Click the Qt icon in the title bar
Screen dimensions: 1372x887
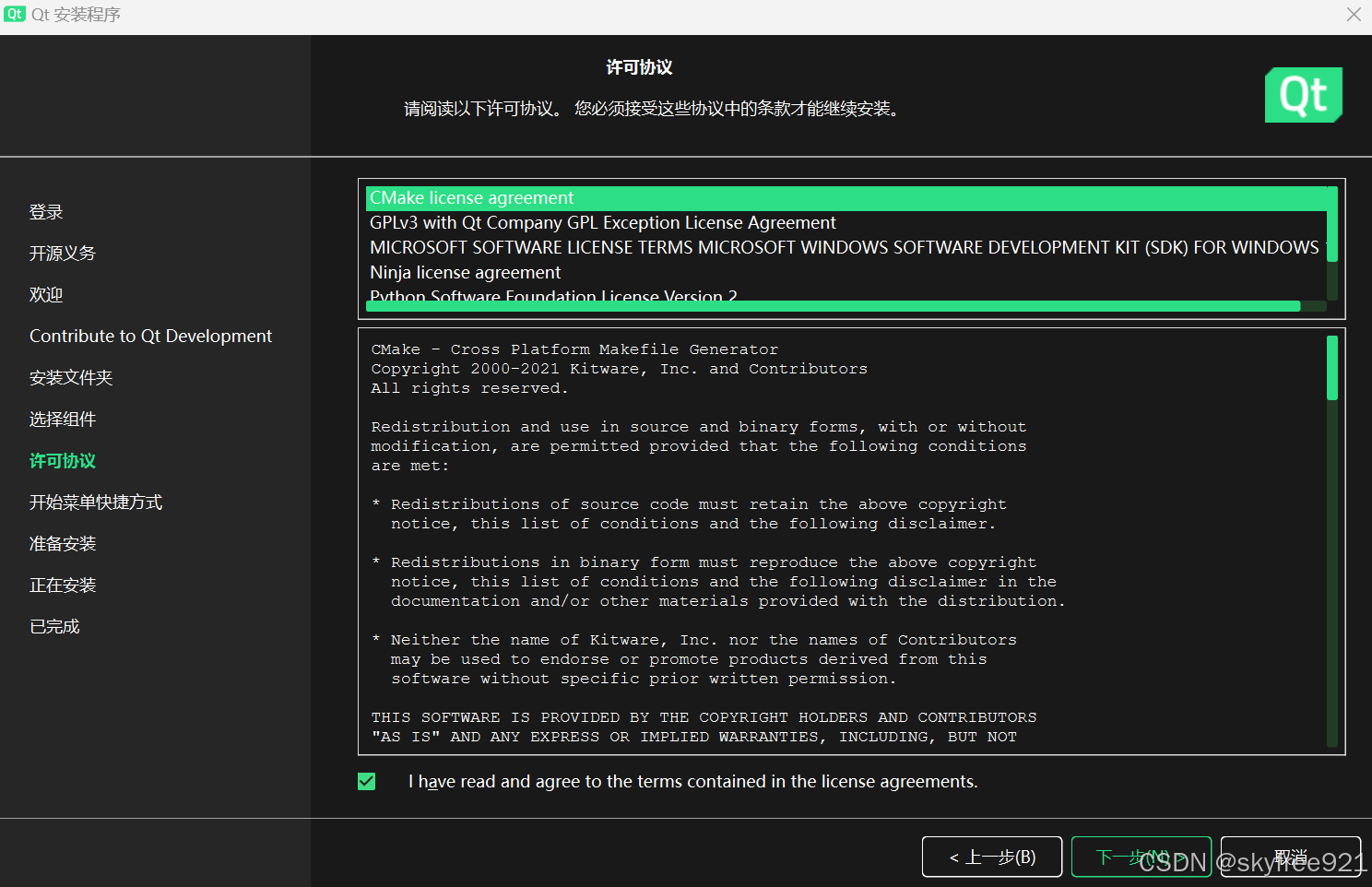click(x=14, y=14)
